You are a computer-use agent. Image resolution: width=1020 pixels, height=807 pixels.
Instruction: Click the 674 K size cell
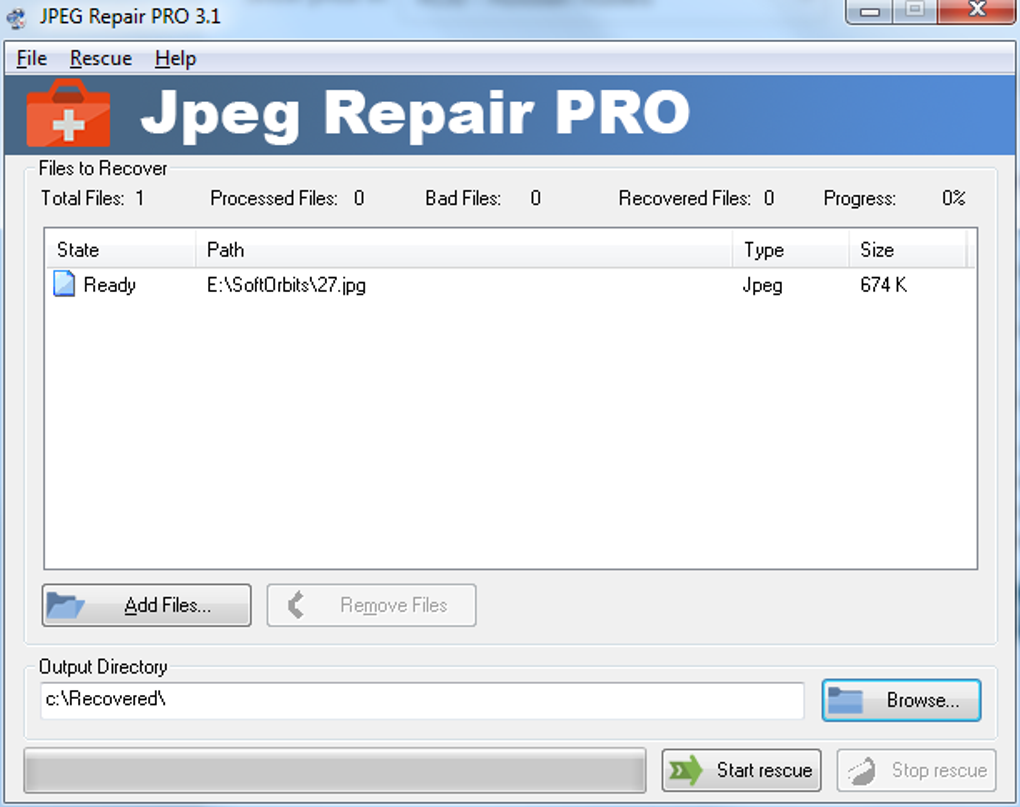pos(883,285)
